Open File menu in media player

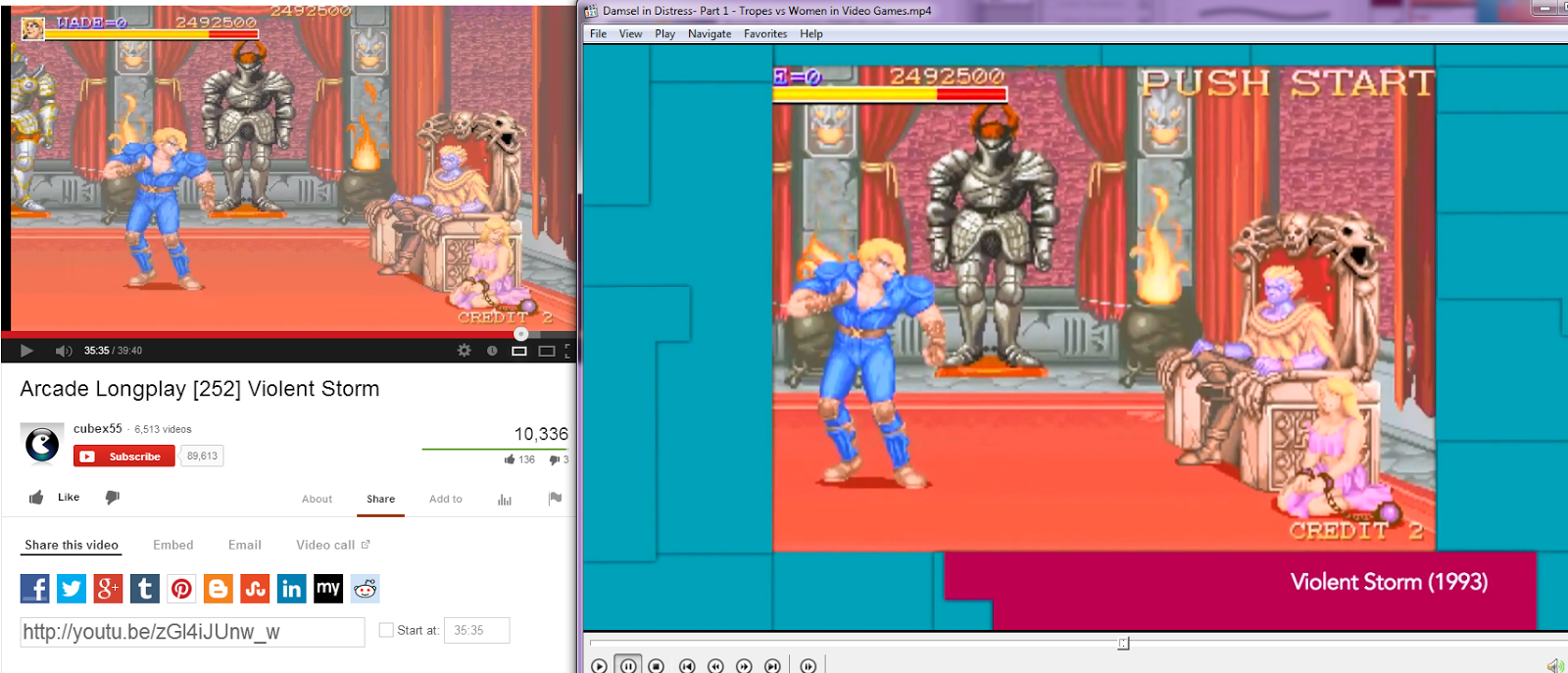tap(598, 33)
